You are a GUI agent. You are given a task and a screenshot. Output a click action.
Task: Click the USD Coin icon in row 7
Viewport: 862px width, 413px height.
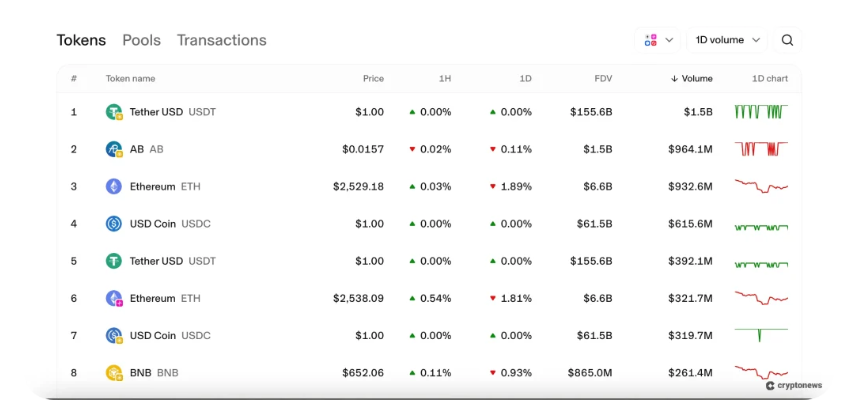[114, 335]
